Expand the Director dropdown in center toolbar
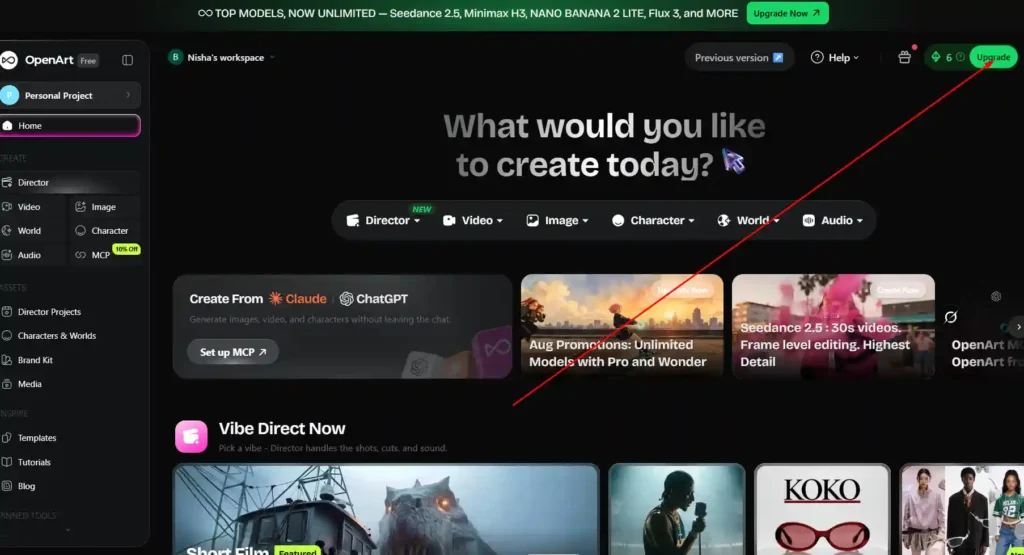This screenshot has width=1024, height=555. click(x=383, y=221)
